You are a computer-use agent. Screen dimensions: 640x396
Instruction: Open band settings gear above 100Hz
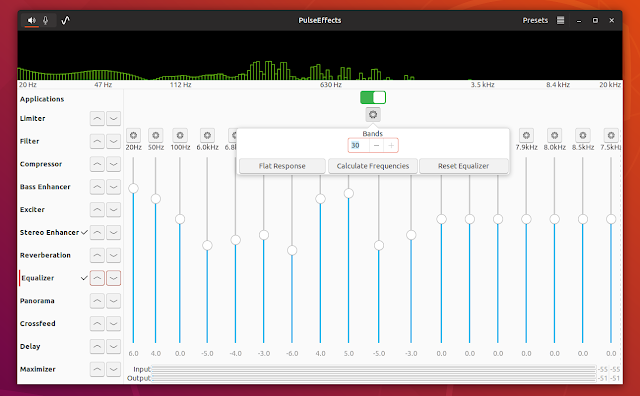tap(180, 135)
